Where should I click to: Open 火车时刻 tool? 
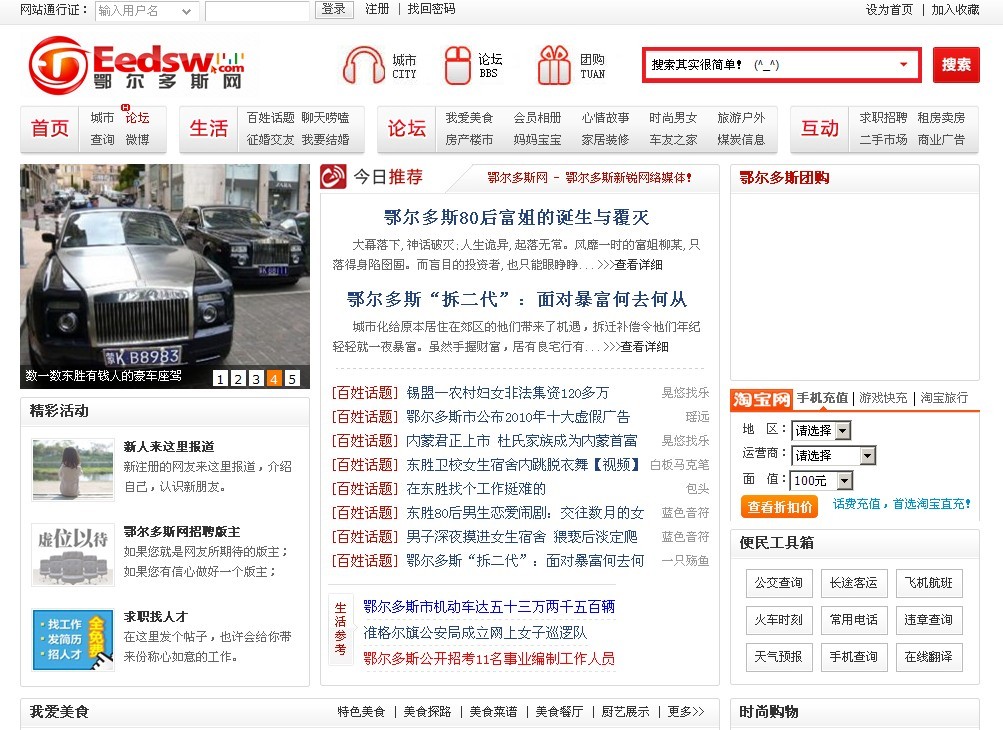pyautogui.click(x=778, y=620)
